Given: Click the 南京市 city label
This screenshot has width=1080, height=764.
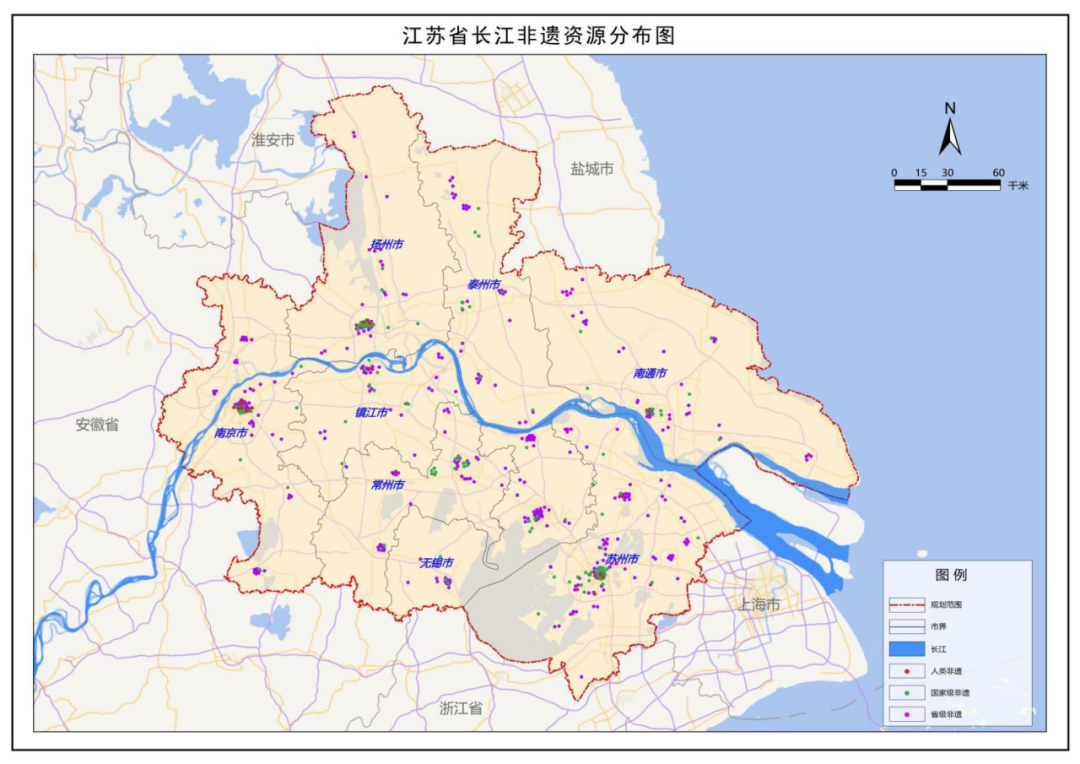Looking at the screenshot, I should tap(231, 433).
